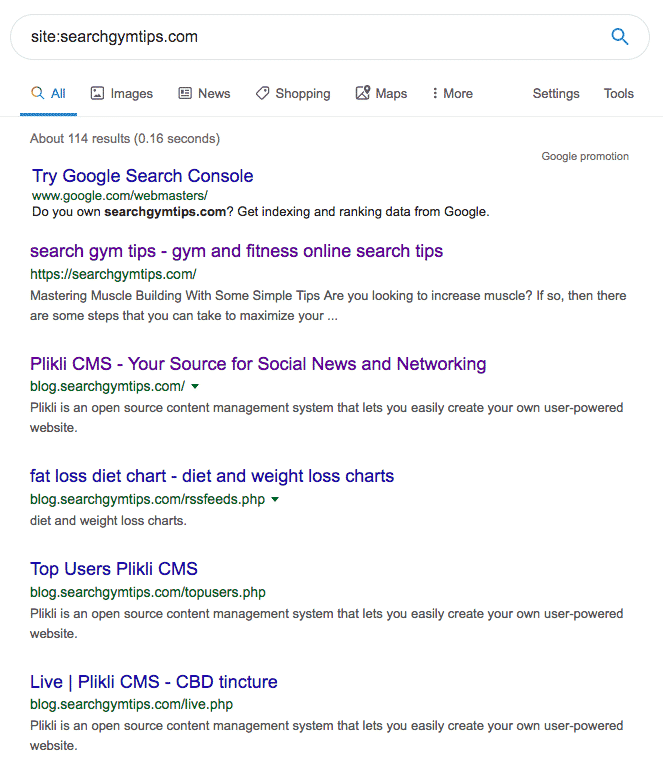Open the News tab
Image resolution: width=663 pixels, height=764 pixels.
coord(204,93)
